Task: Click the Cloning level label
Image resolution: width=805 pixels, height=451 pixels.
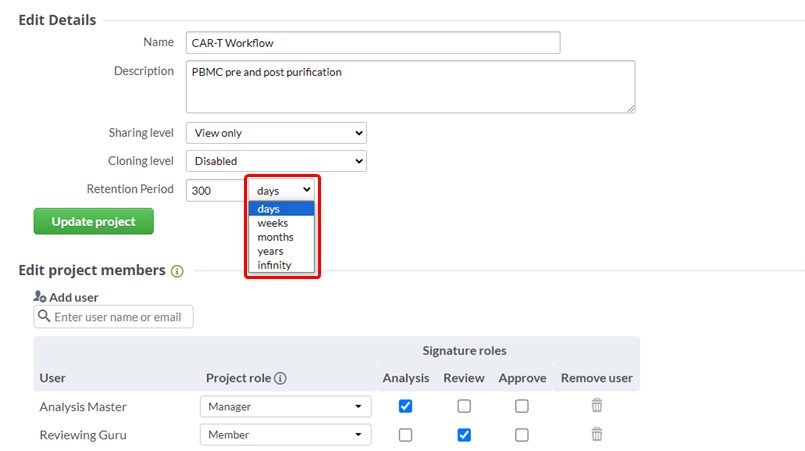Action: [x=141, y=161]
